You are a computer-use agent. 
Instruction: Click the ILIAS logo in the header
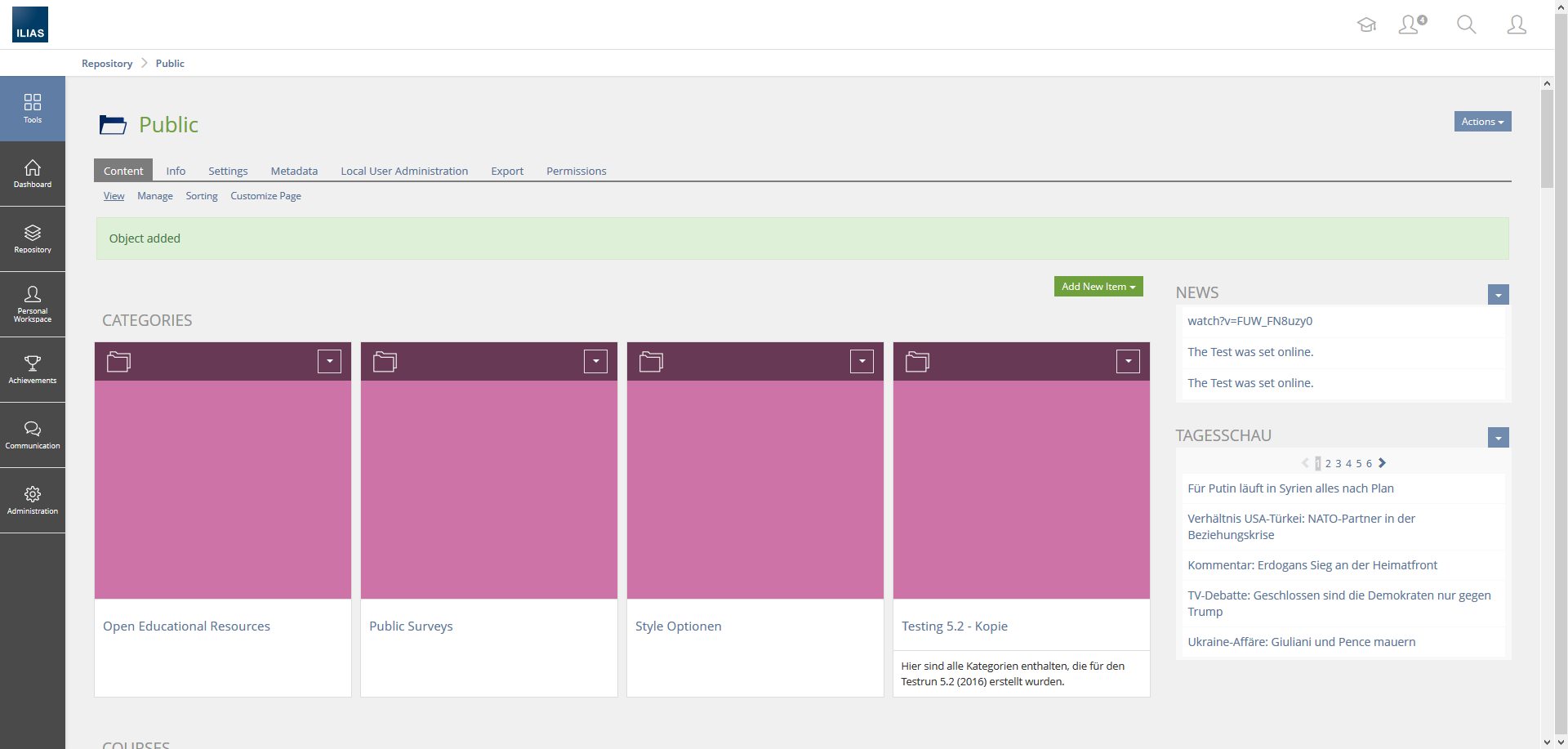pos(30,25)
